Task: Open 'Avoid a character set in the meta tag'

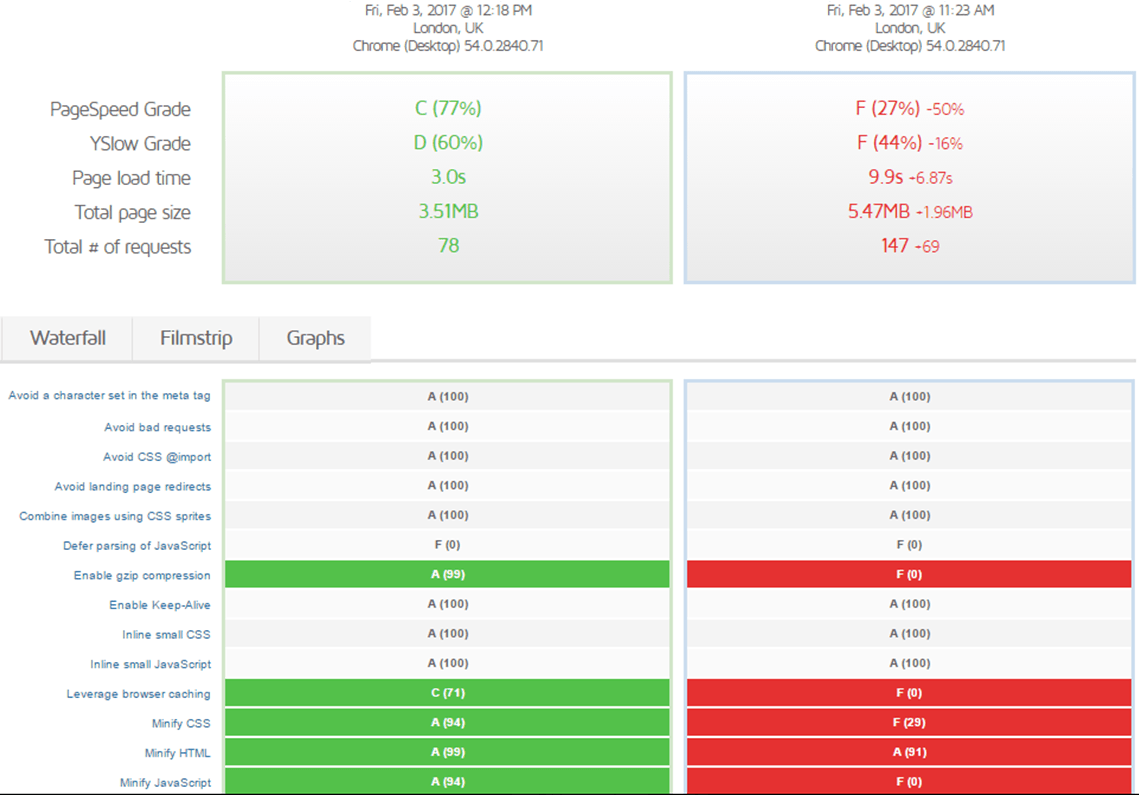Action: click(109, 395)
